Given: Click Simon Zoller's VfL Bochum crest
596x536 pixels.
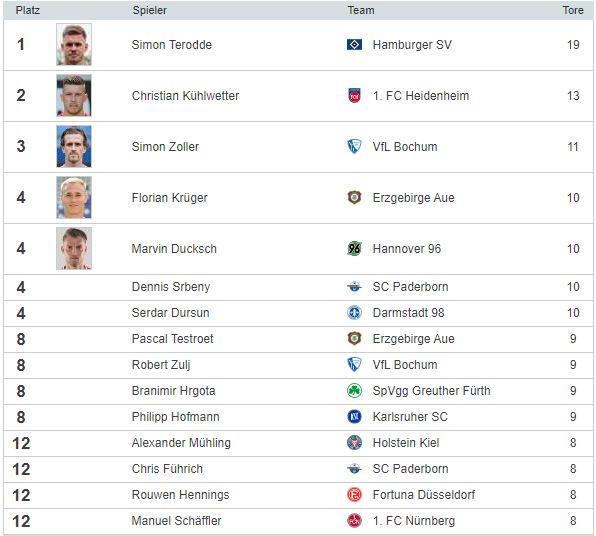Looking at the screenshot, I should pos(354,146).
